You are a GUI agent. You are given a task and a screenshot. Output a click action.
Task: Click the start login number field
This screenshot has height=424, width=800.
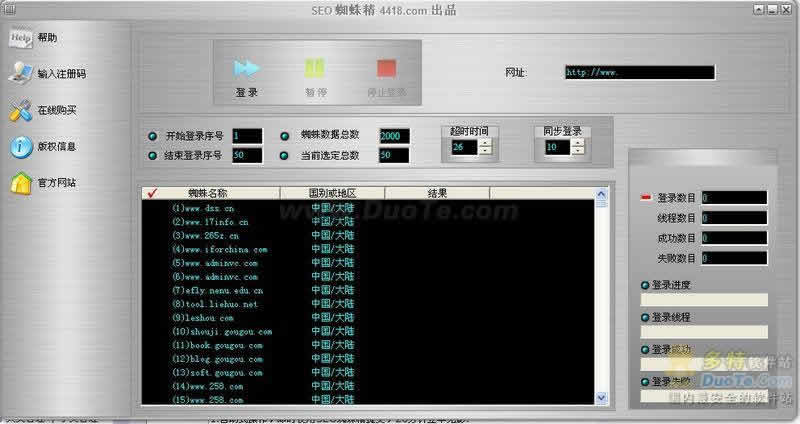pyautogui.click(x=247, y=136)
